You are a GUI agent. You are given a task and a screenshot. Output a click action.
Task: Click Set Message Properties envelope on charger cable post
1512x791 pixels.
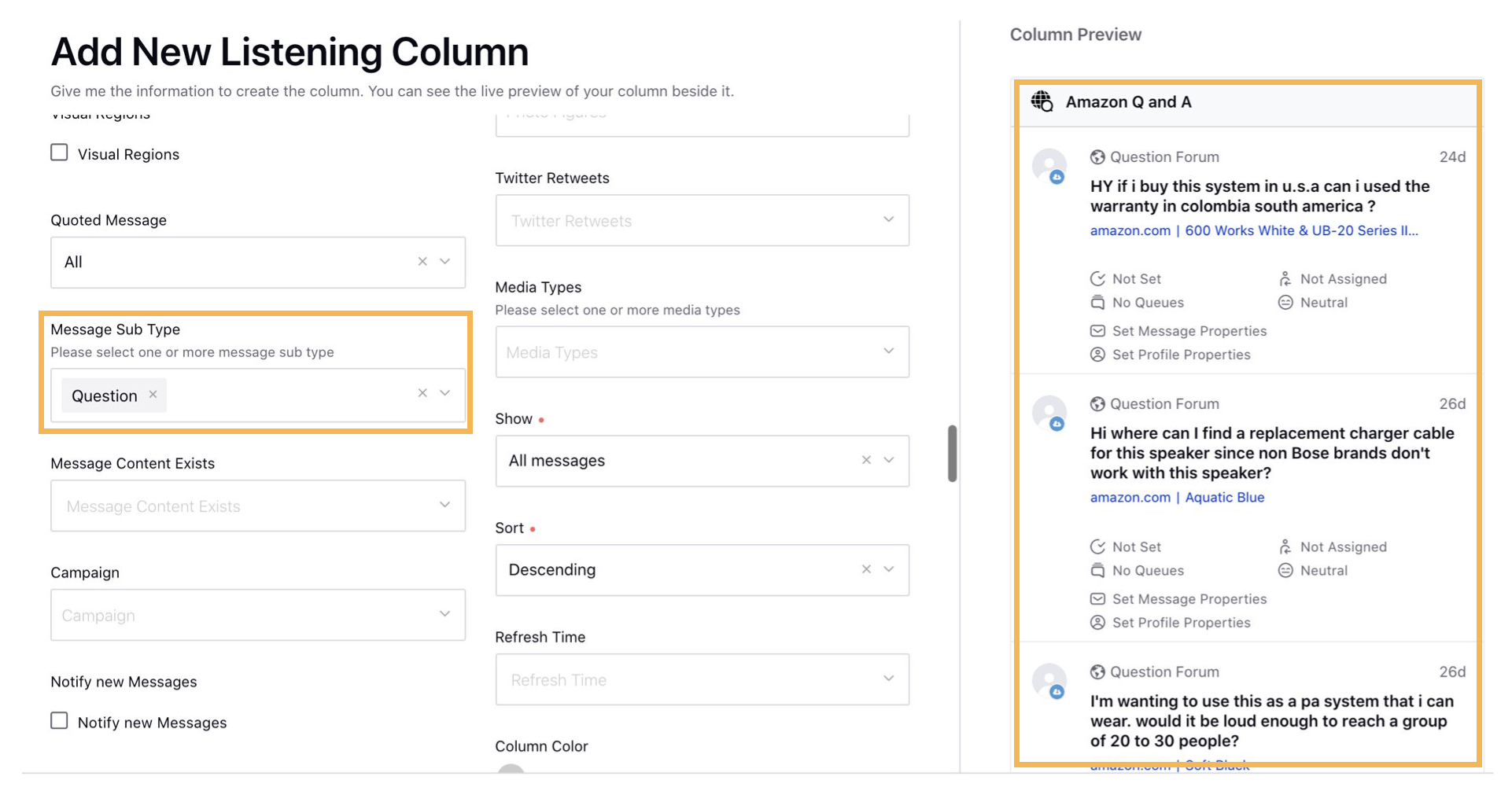1097,599
